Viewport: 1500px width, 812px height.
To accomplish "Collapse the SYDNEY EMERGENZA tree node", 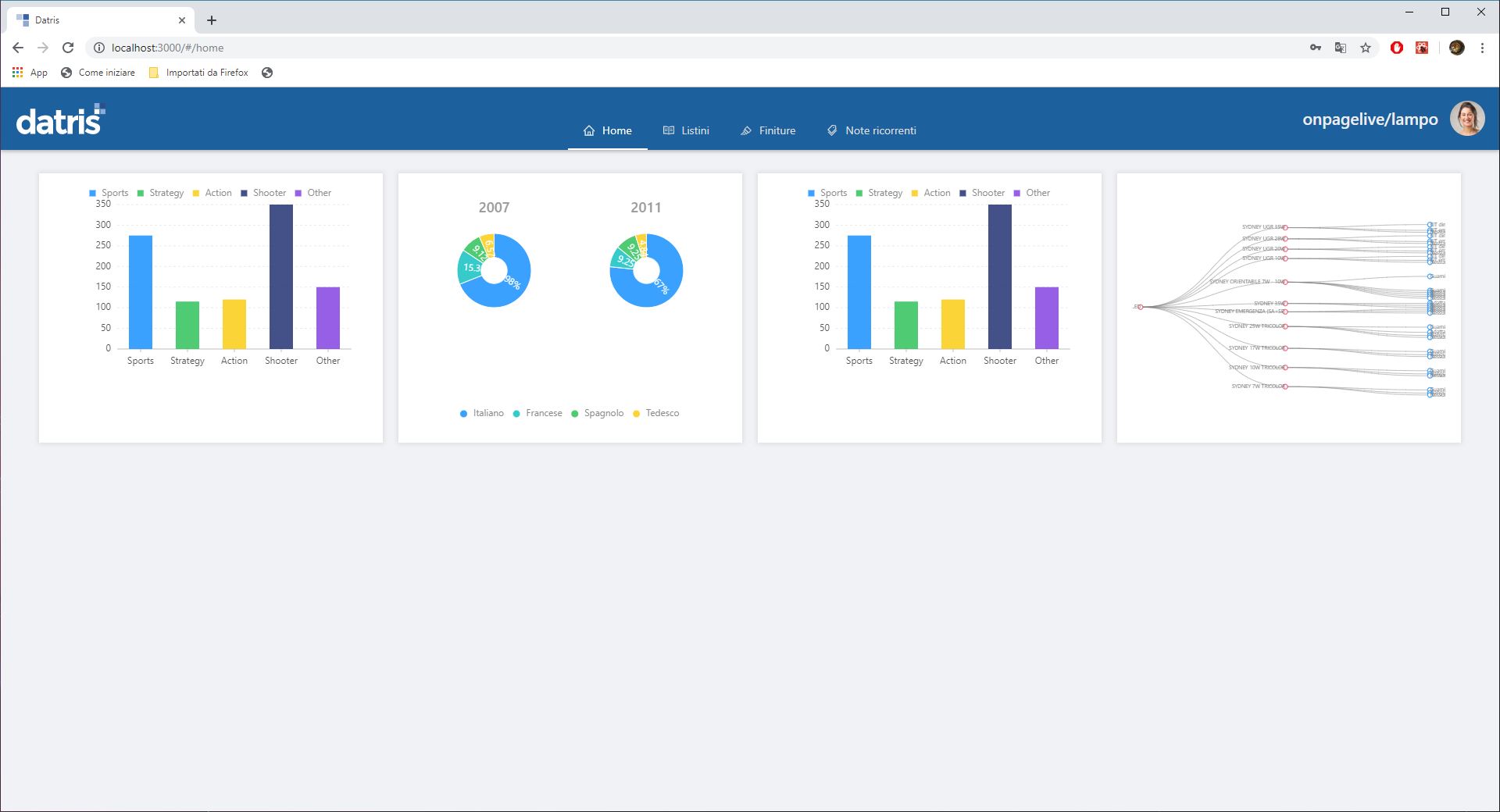I will point(1285,312).
